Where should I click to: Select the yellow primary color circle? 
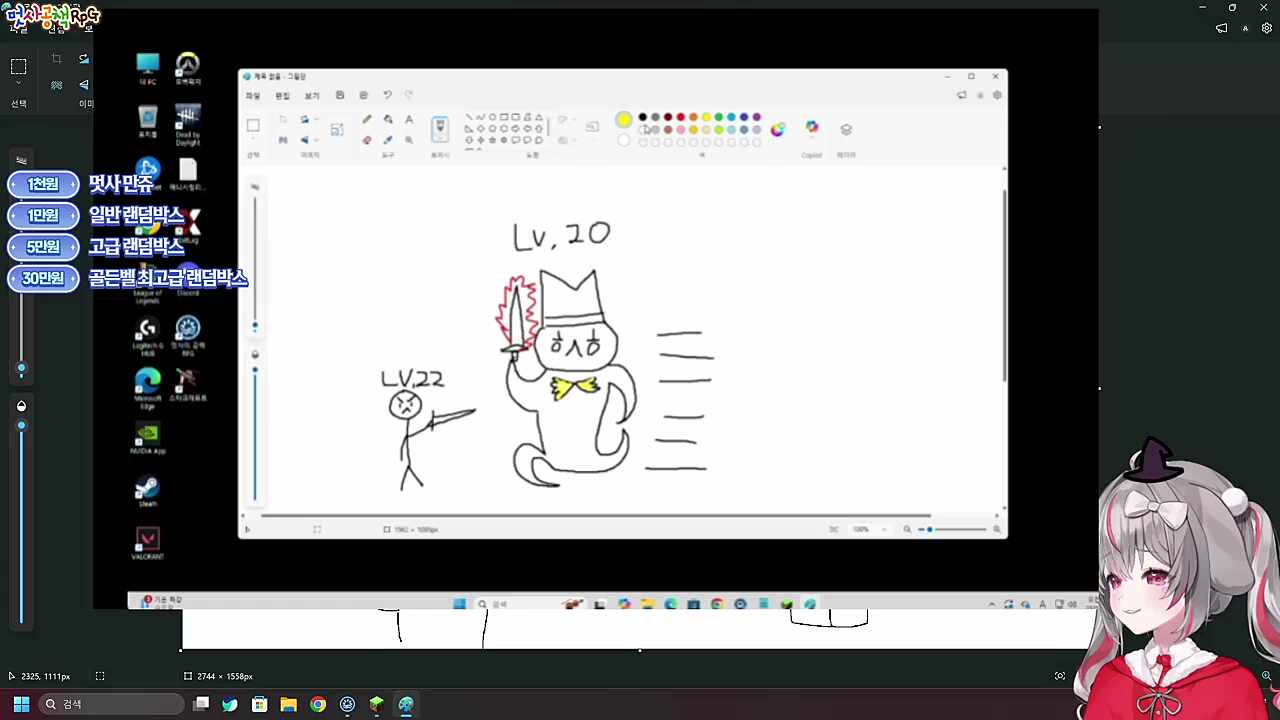pos(624,120)
